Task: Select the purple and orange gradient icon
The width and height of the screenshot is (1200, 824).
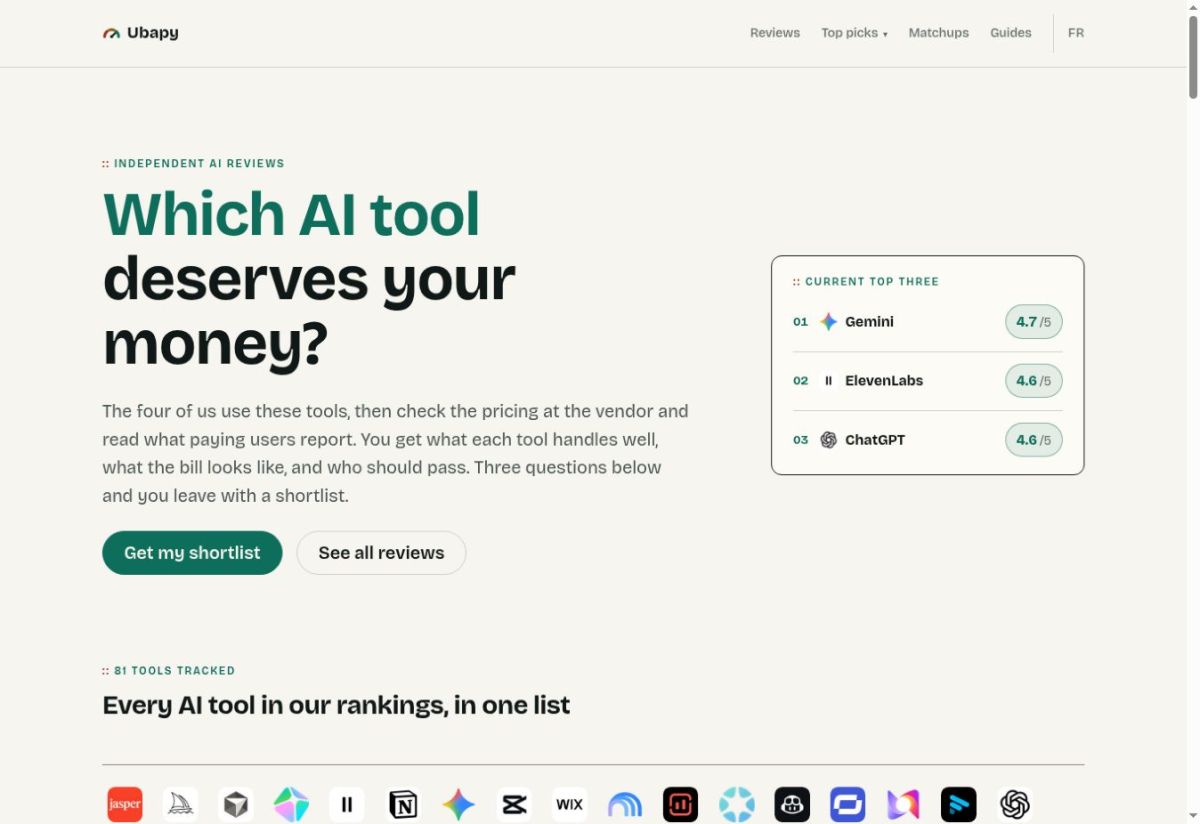Action: click(903, 804)
